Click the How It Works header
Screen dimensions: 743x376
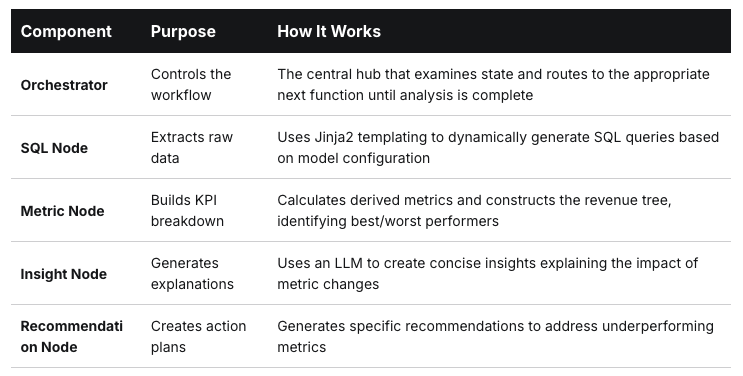pos(329,31)
